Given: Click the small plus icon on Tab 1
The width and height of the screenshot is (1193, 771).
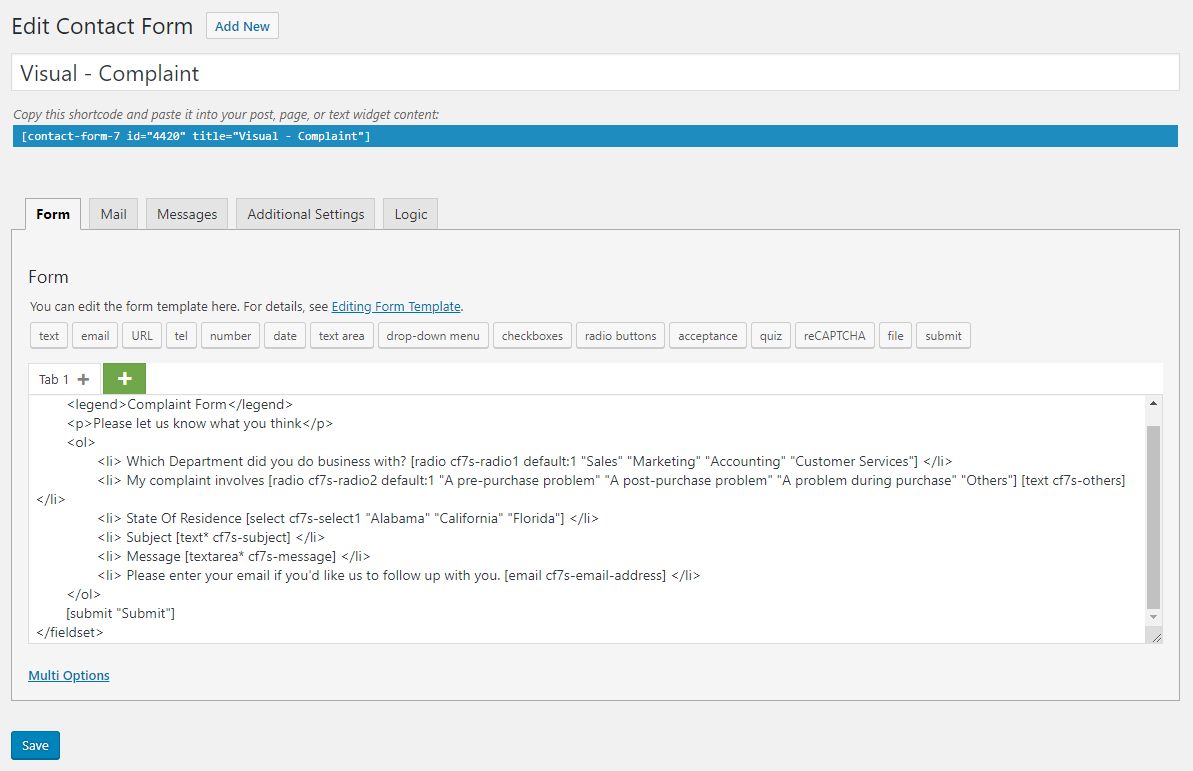Looking at the screenshot, I should point(83,380).
